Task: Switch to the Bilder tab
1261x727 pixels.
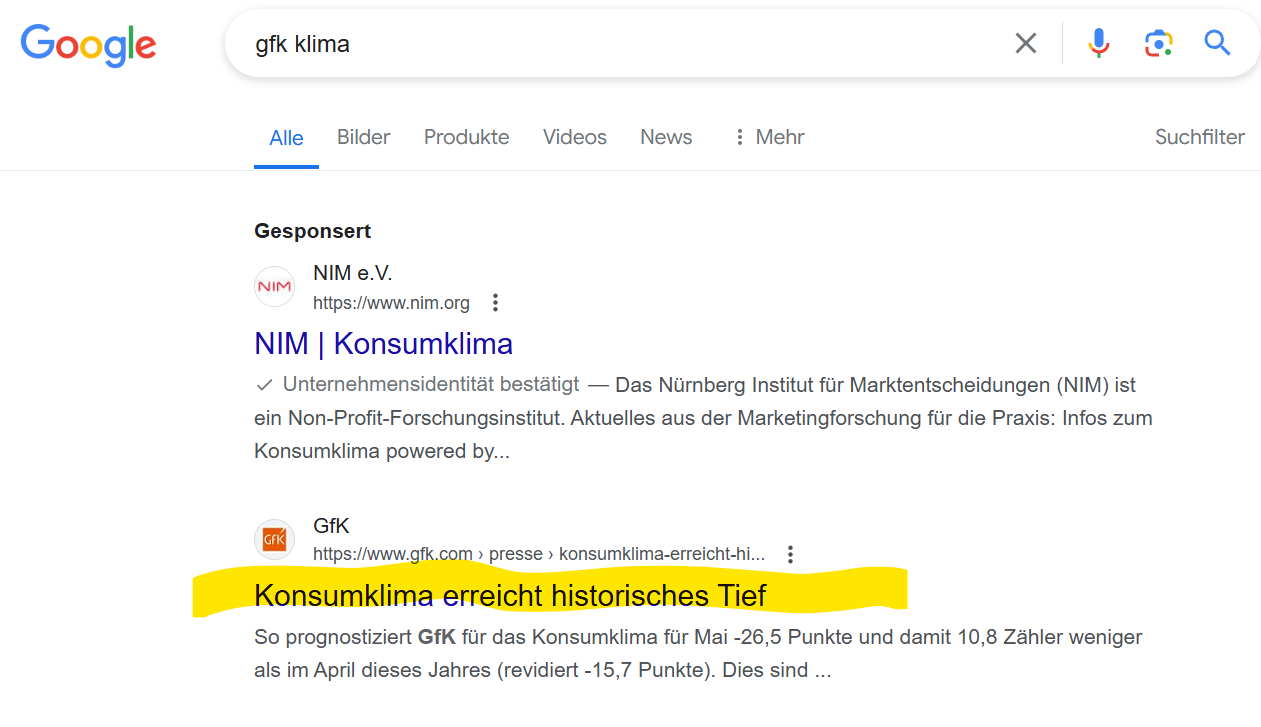Action: click(x=363, y=137)
